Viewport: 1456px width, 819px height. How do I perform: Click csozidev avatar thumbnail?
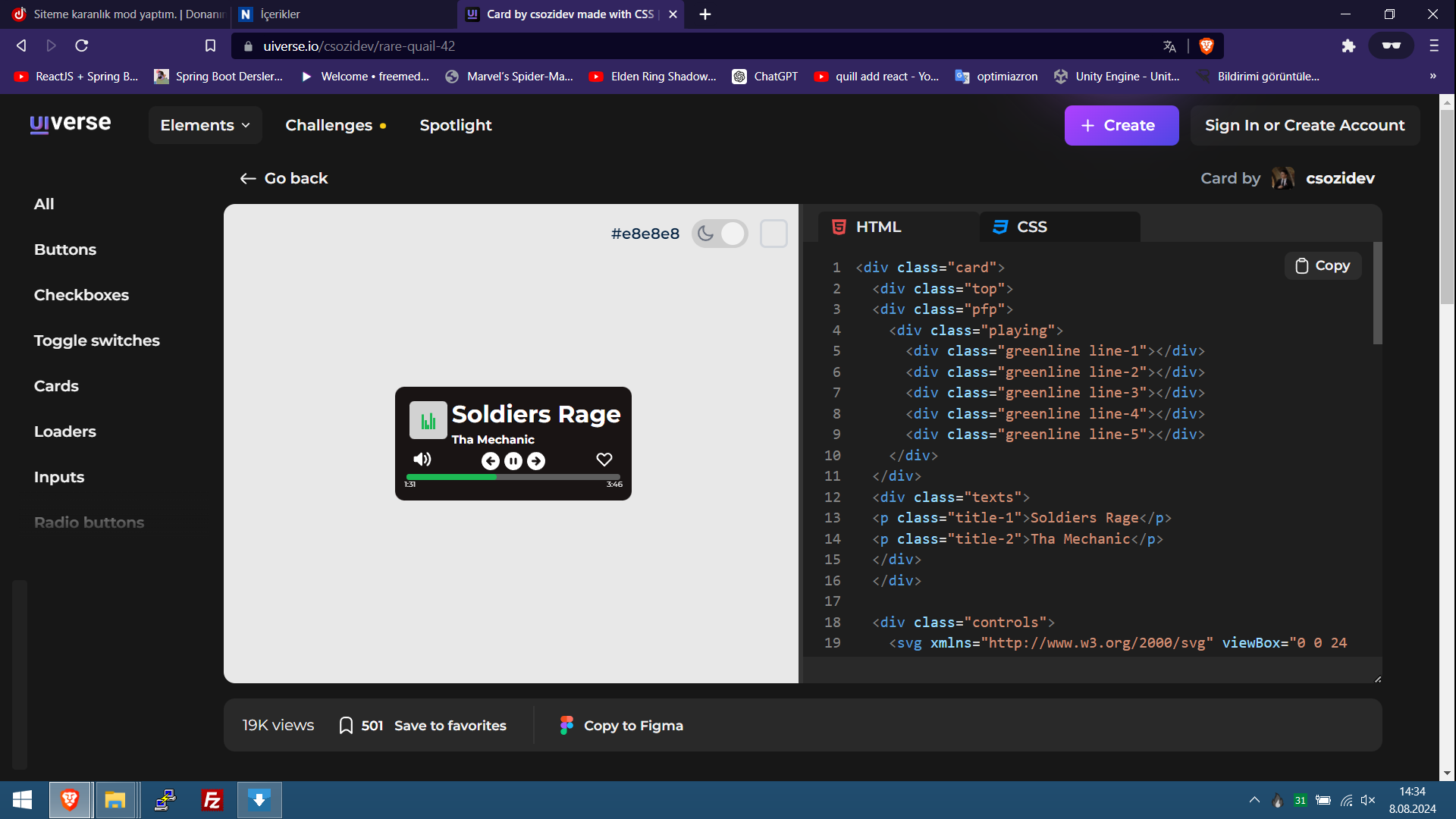(x=1283, y=178)
